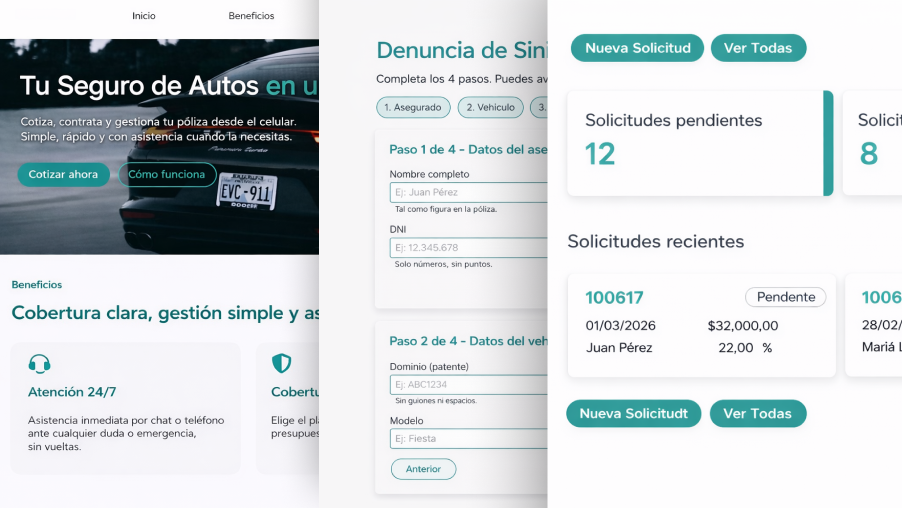Go to the Beneficios navigation link

coord(251,16)
